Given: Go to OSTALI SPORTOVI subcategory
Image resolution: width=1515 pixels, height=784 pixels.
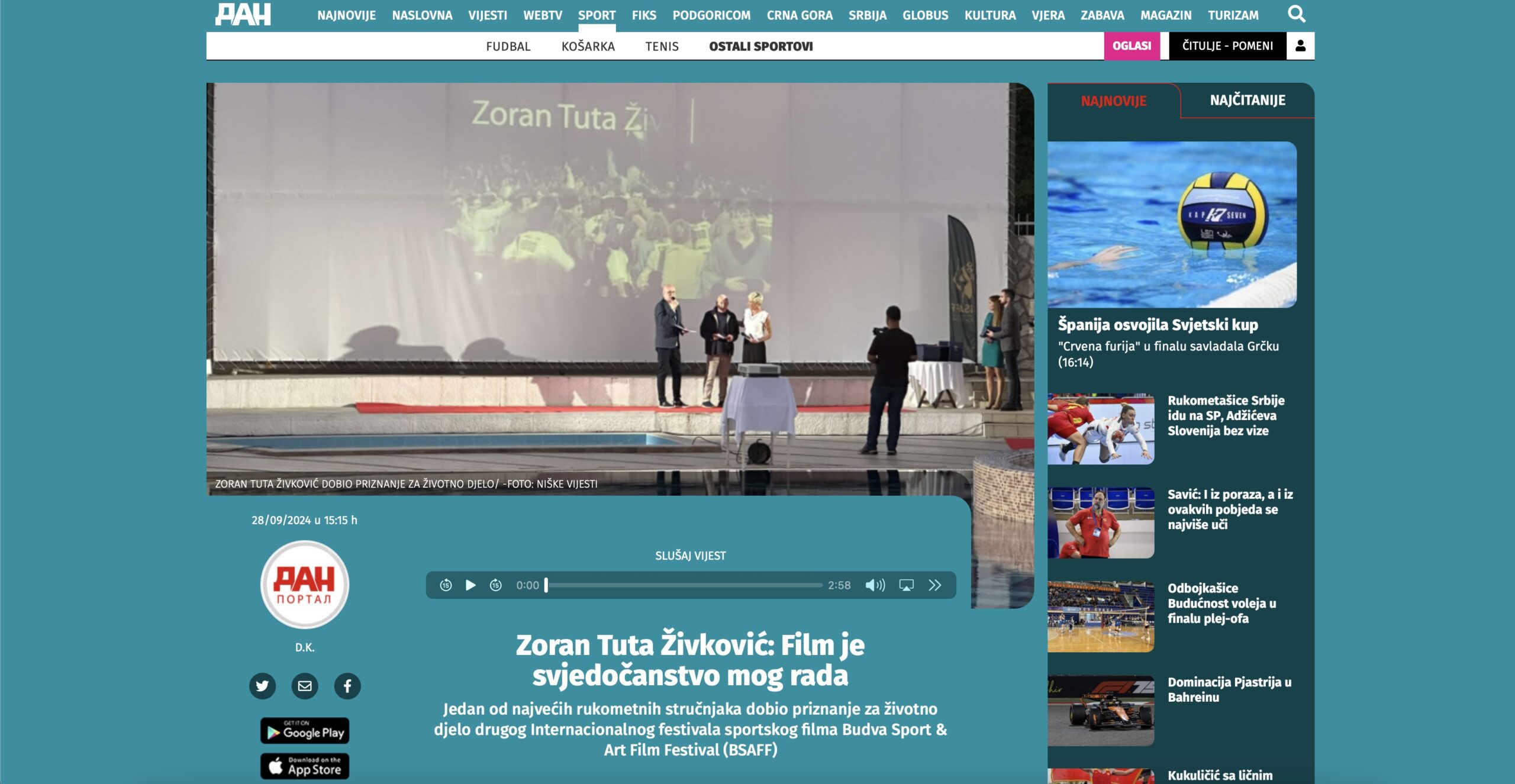Looking at the screenshot, I should (760, 46).
